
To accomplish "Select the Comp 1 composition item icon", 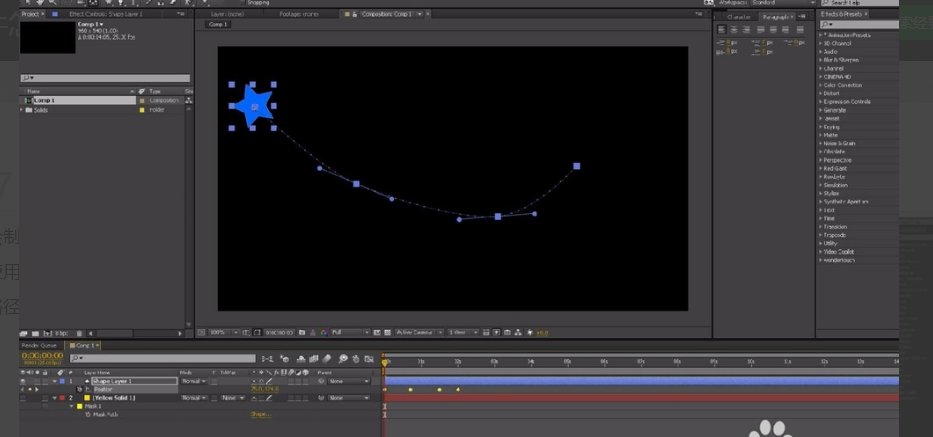I will pos(29,101).
